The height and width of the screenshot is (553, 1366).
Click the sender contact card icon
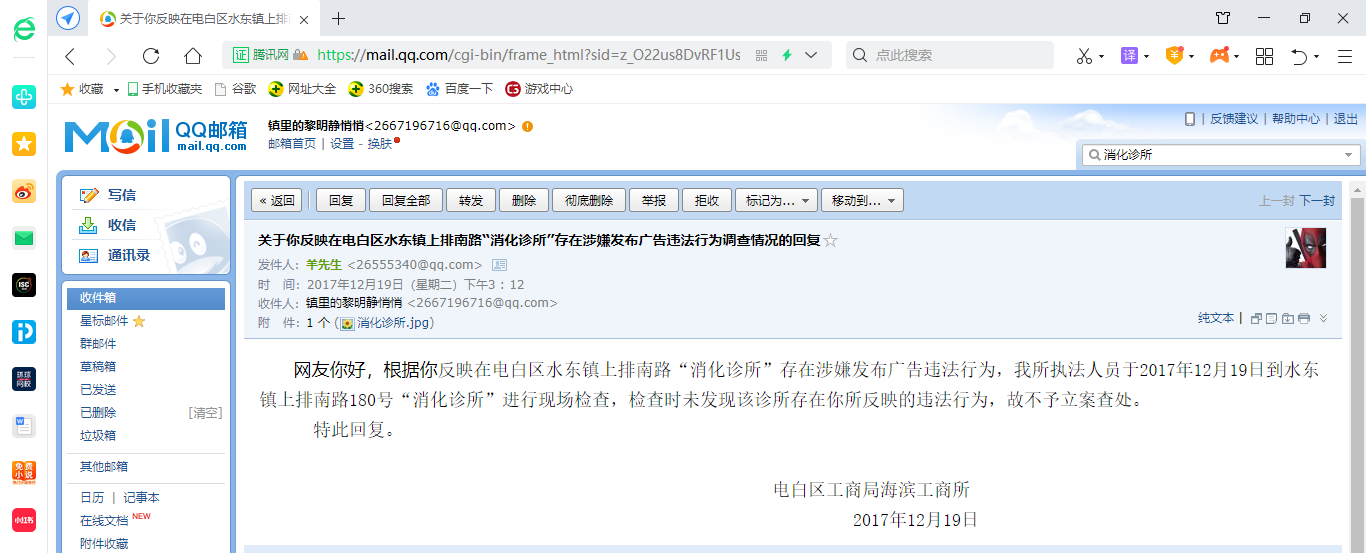click(x=499, y=265)
